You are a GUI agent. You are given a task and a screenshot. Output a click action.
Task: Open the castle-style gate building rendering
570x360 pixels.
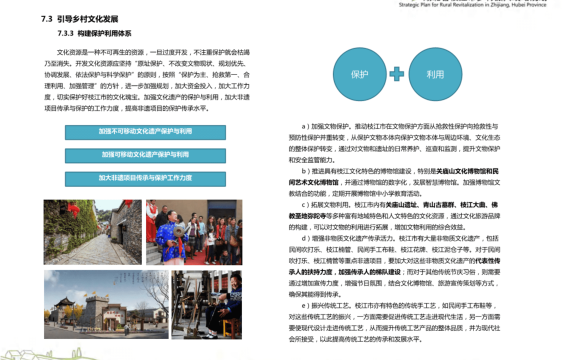[x=106, y=304]
